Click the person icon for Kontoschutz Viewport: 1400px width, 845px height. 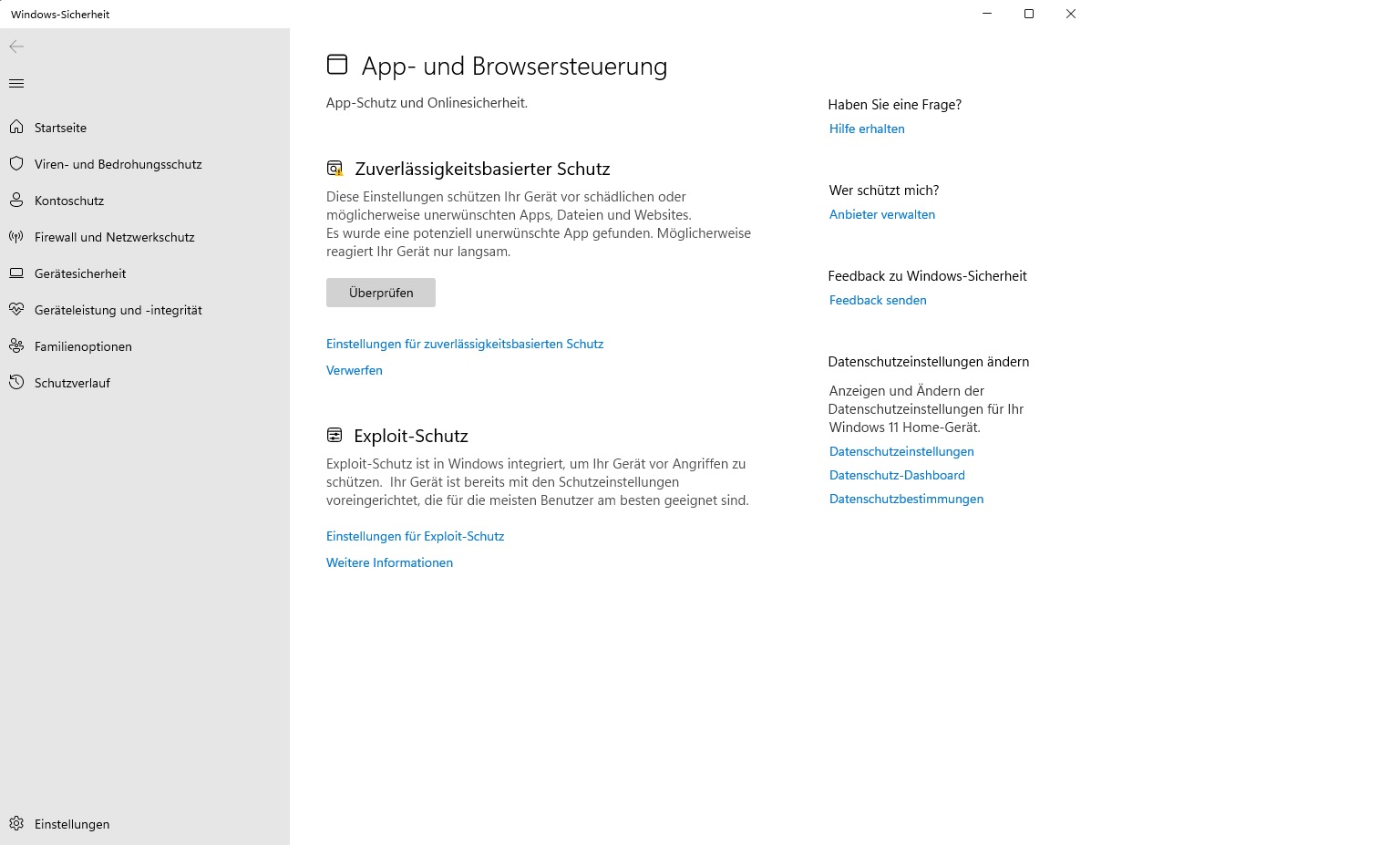(x=16, y=200)
